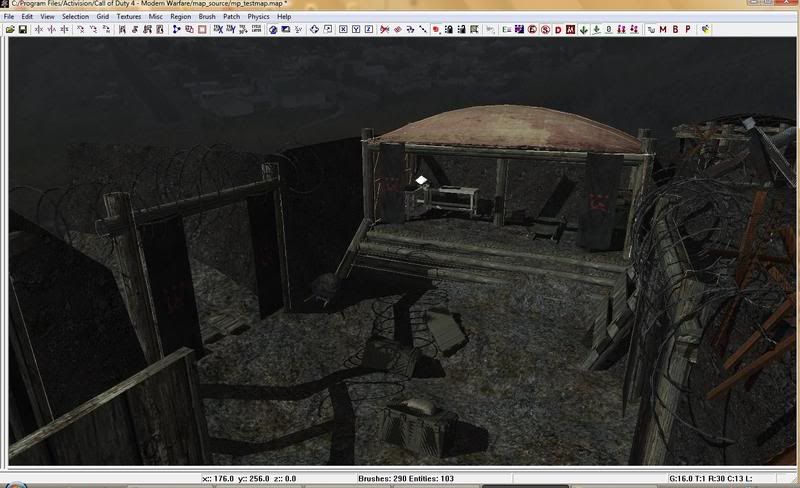Click the red letter D toolbar icon

(x=557, y=30)
